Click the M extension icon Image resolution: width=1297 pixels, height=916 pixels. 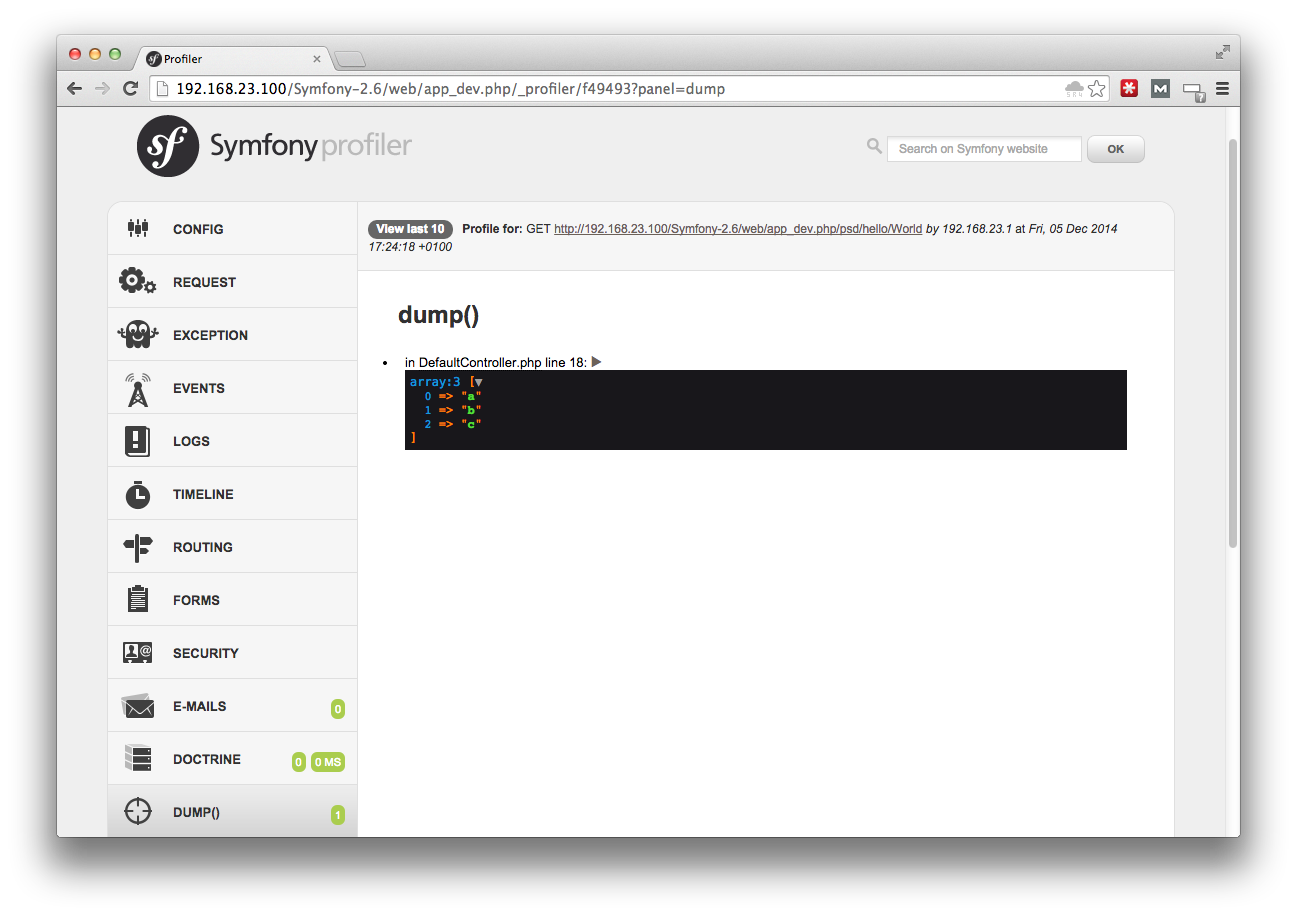1160,88
